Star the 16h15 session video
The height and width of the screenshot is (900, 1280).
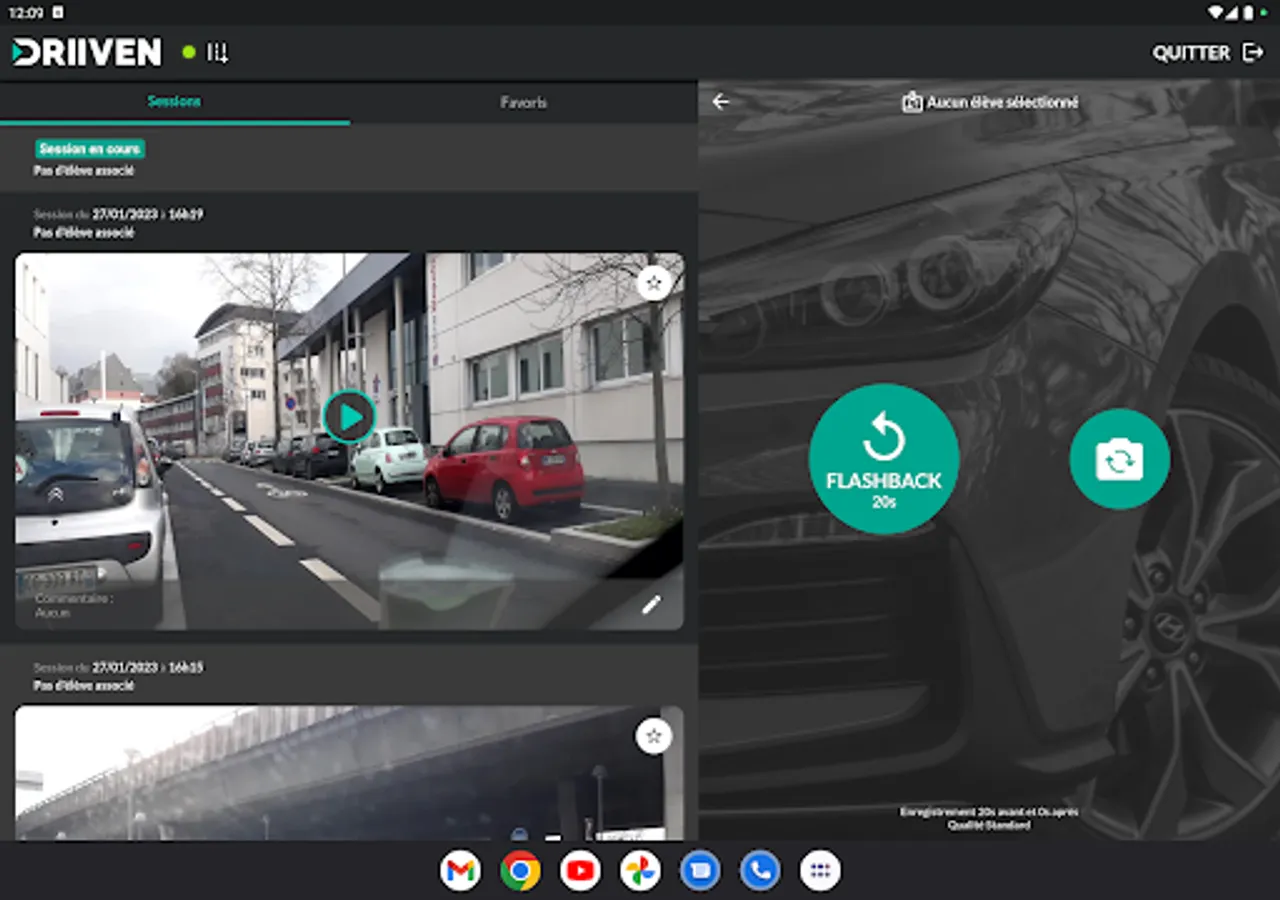[x=654, y=737]
